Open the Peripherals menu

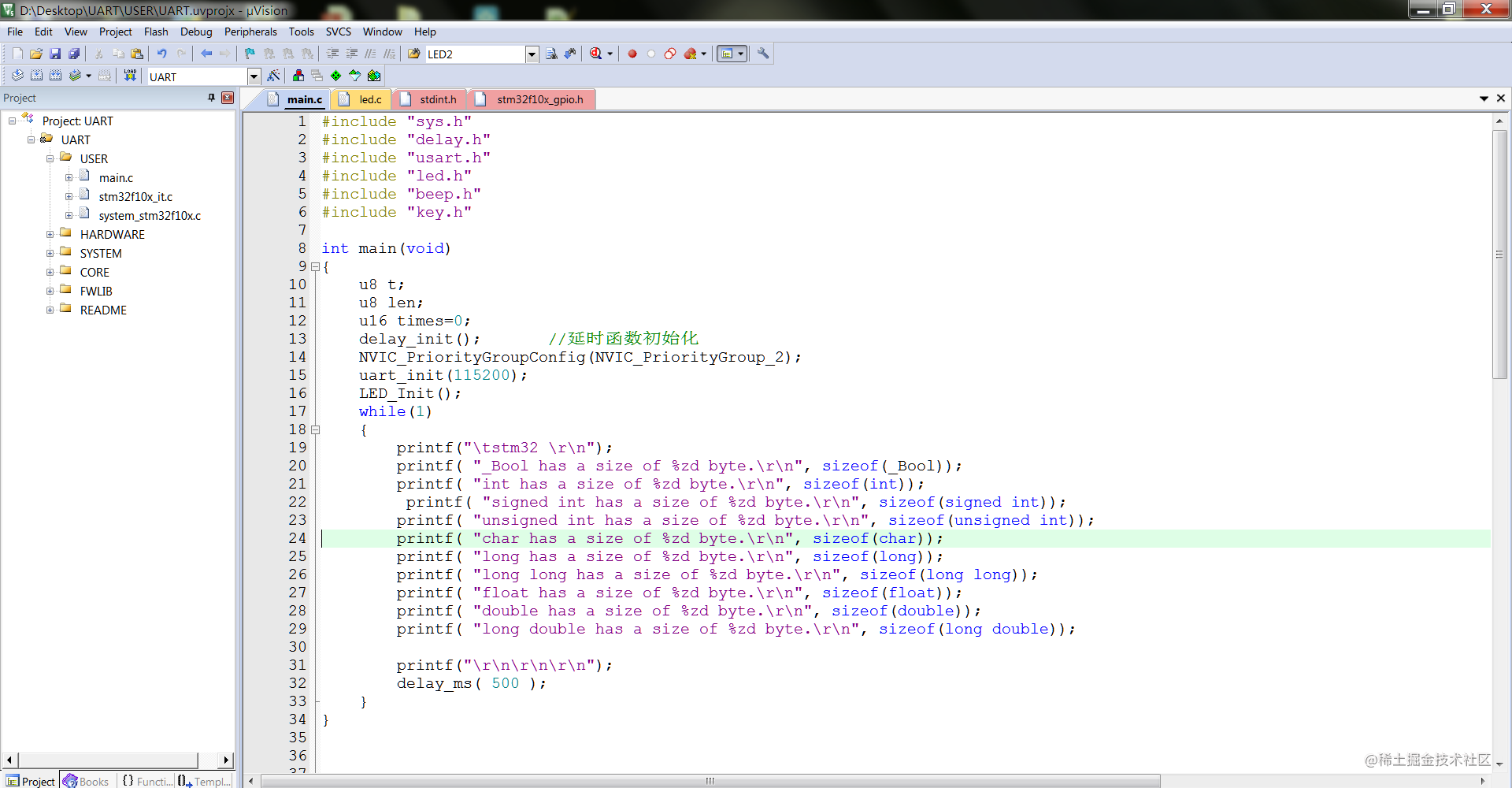(x=250, y=32)
